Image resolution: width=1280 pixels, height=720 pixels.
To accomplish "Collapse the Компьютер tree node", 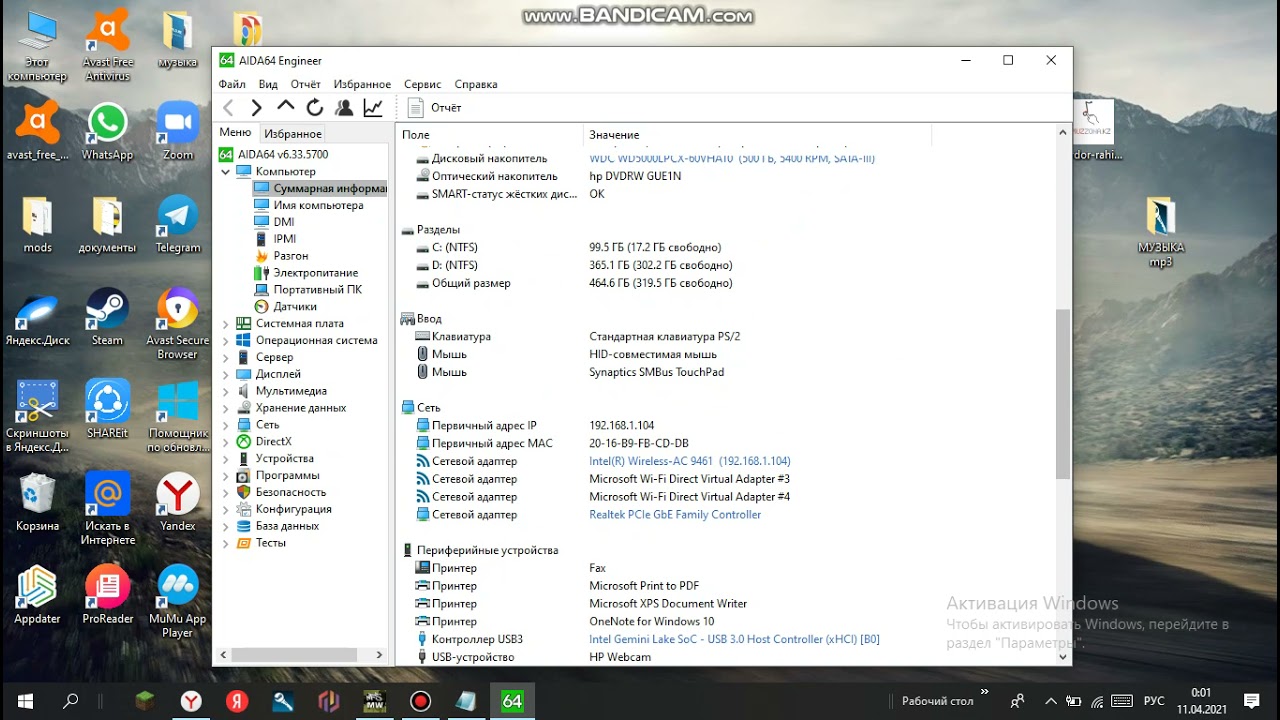I will coord(226,172).
